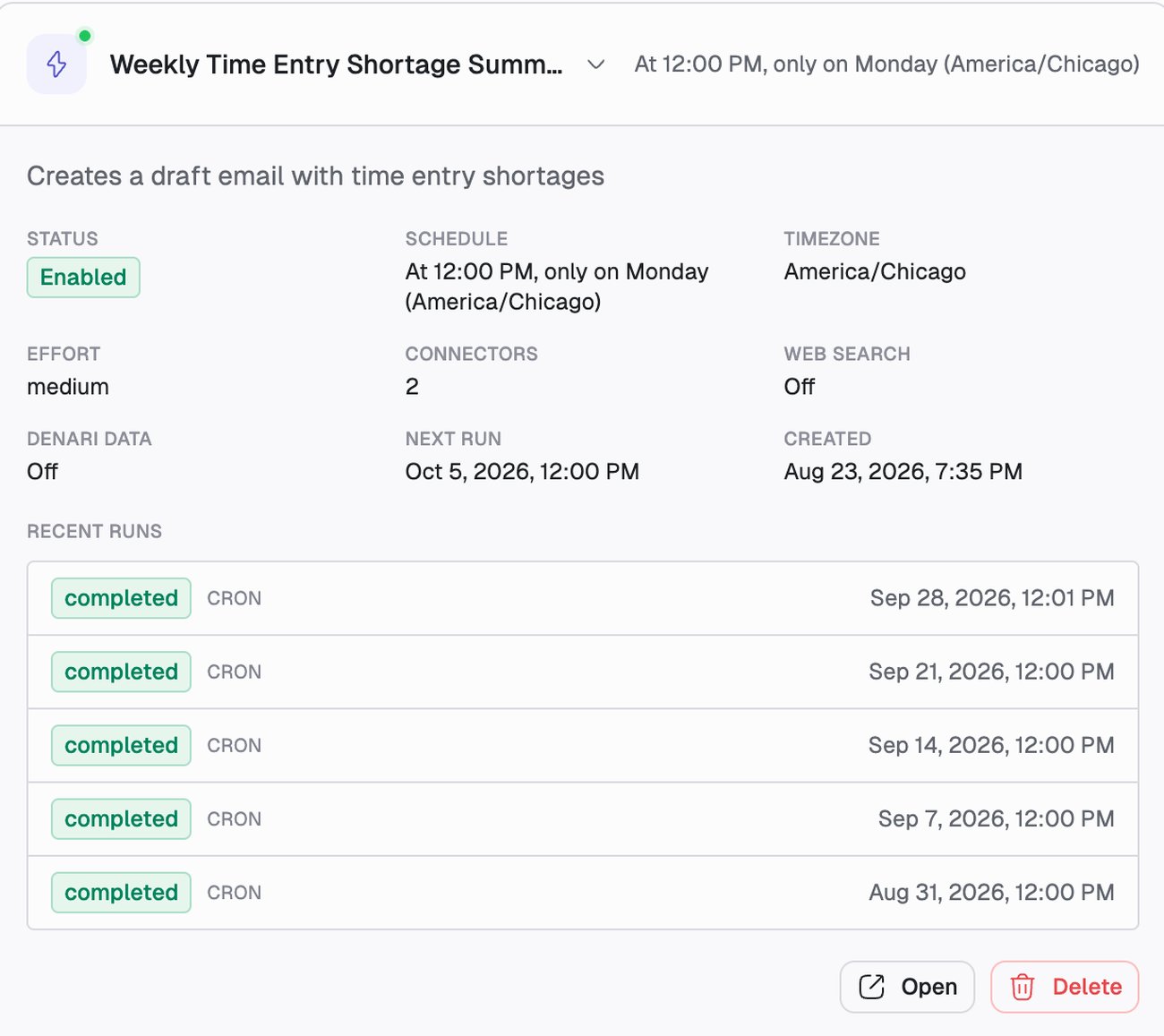The height and width of the screenshot is (1036, 1164).
Task: Click the Enabled status badge
Action: click(83, 278)
